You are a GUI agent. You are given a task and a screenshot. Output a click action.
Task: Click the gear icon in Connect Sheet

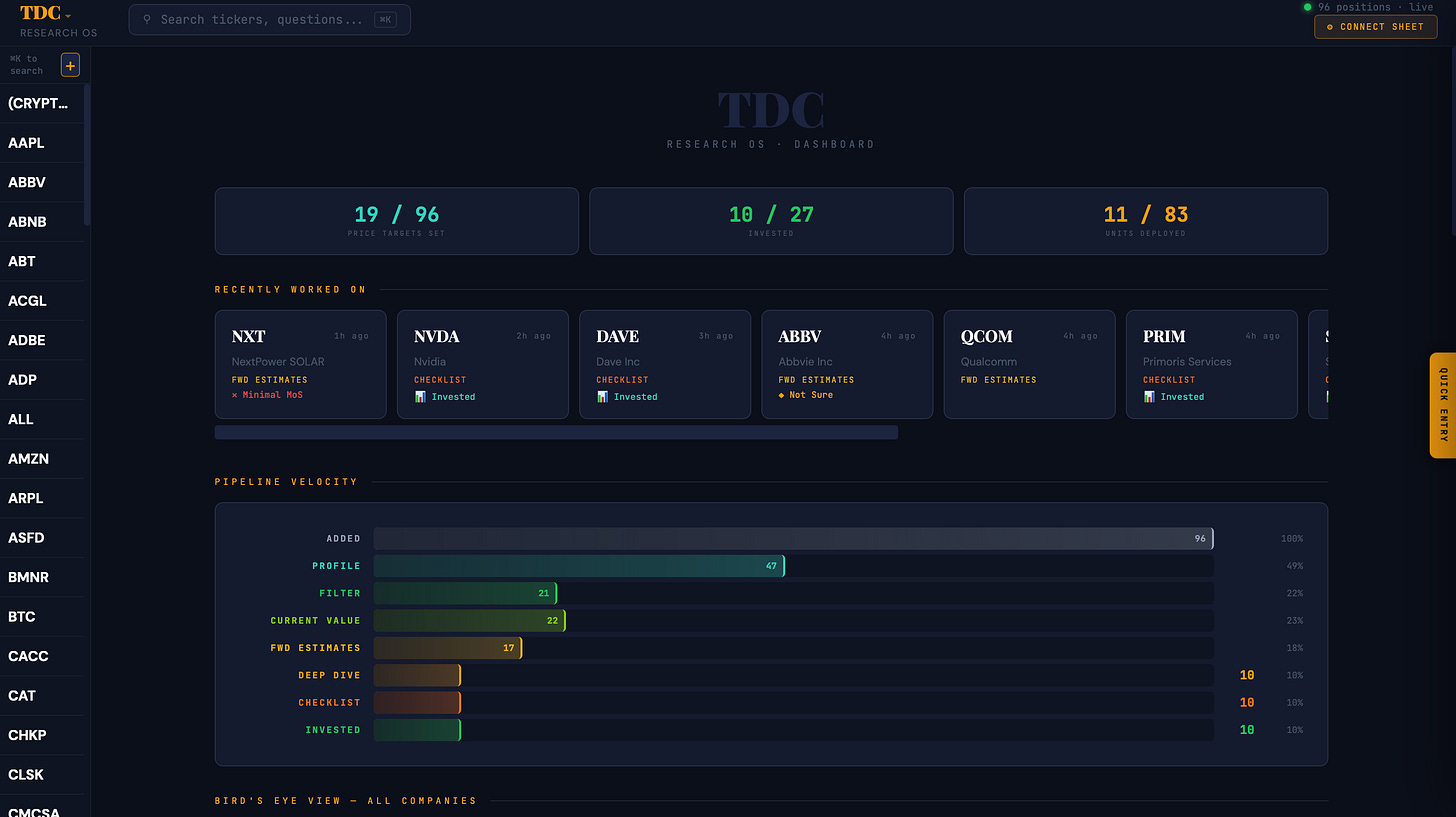[x=1329, y=27]
